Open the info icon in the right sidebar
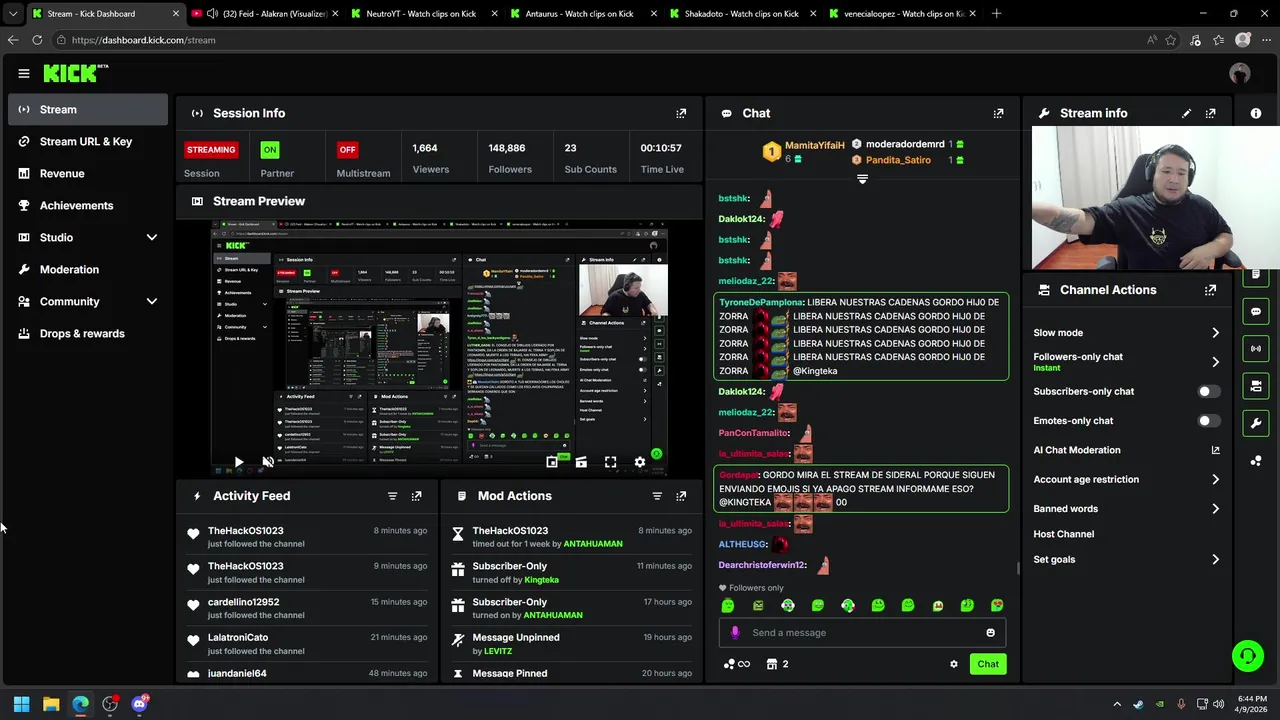Viewport: 1280px width, 720px height. click(x=1256, y=113)
